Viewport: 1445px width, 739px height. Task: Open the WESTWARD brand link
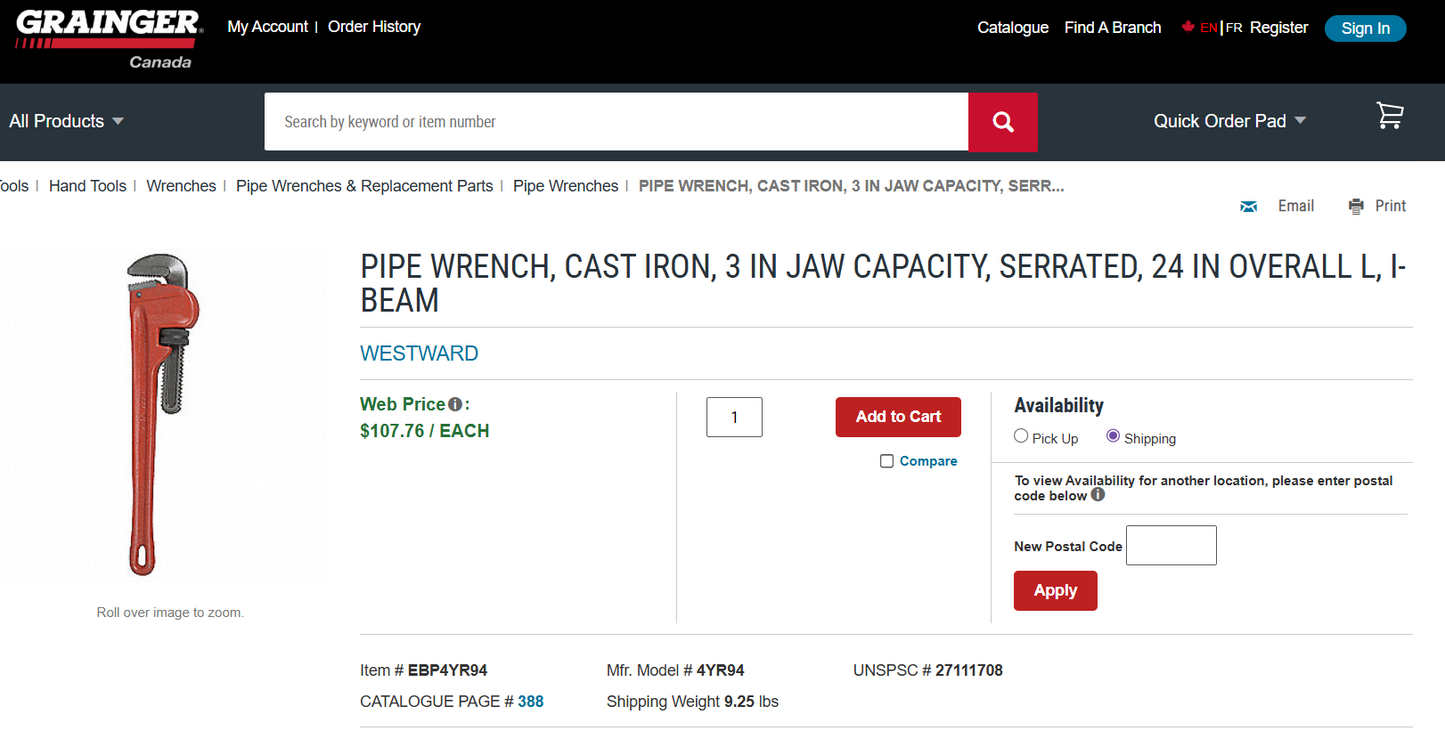tap(419, 354)
